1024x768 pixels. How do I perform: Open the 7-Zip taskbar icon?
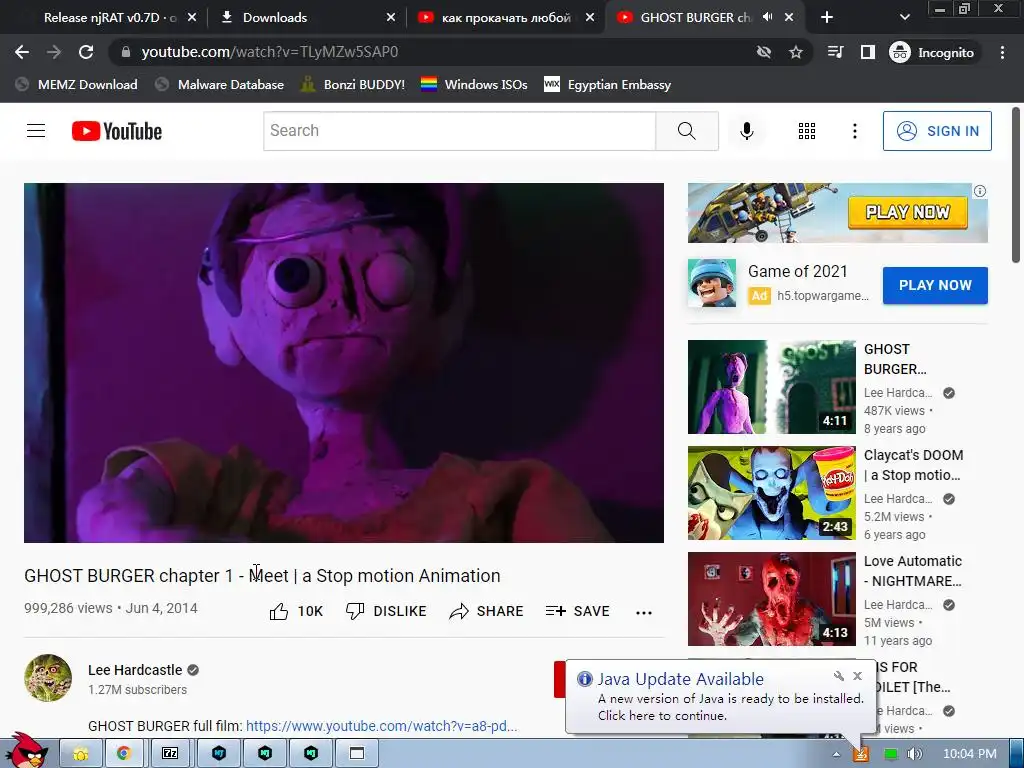[170, 754]
